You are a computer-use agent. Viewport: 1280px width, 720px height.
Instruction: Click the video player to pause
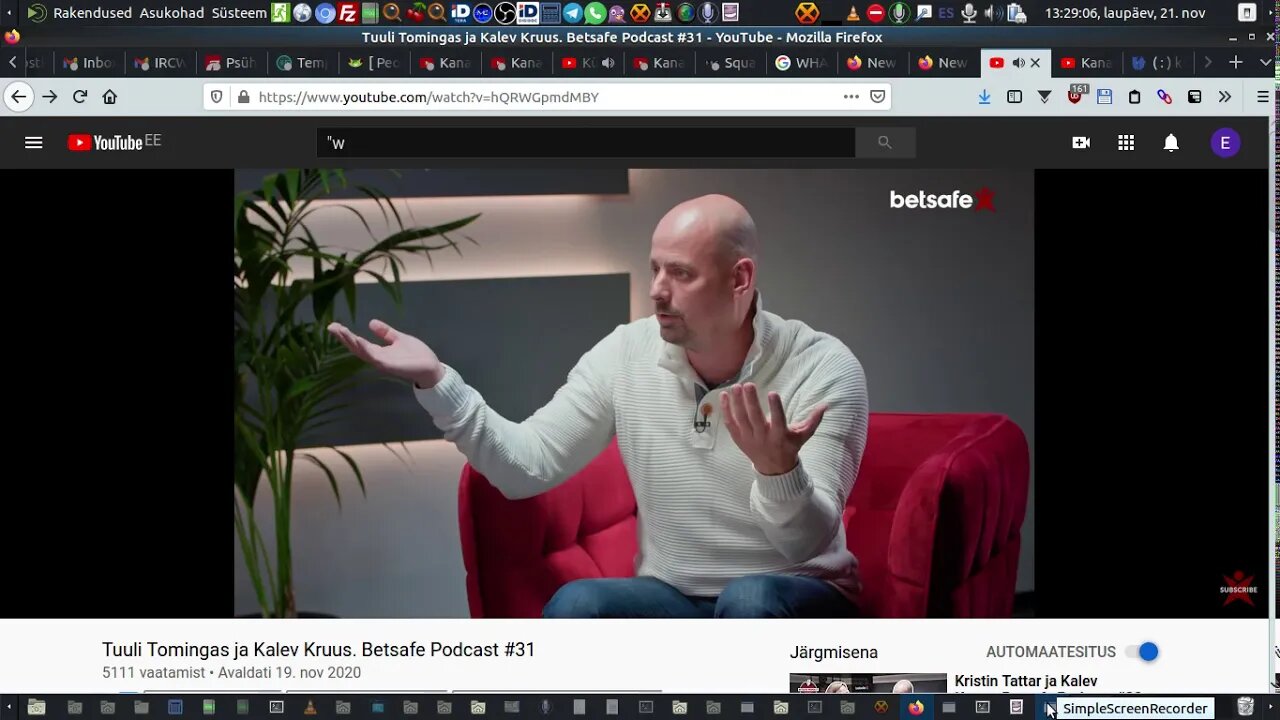(634, 393)
